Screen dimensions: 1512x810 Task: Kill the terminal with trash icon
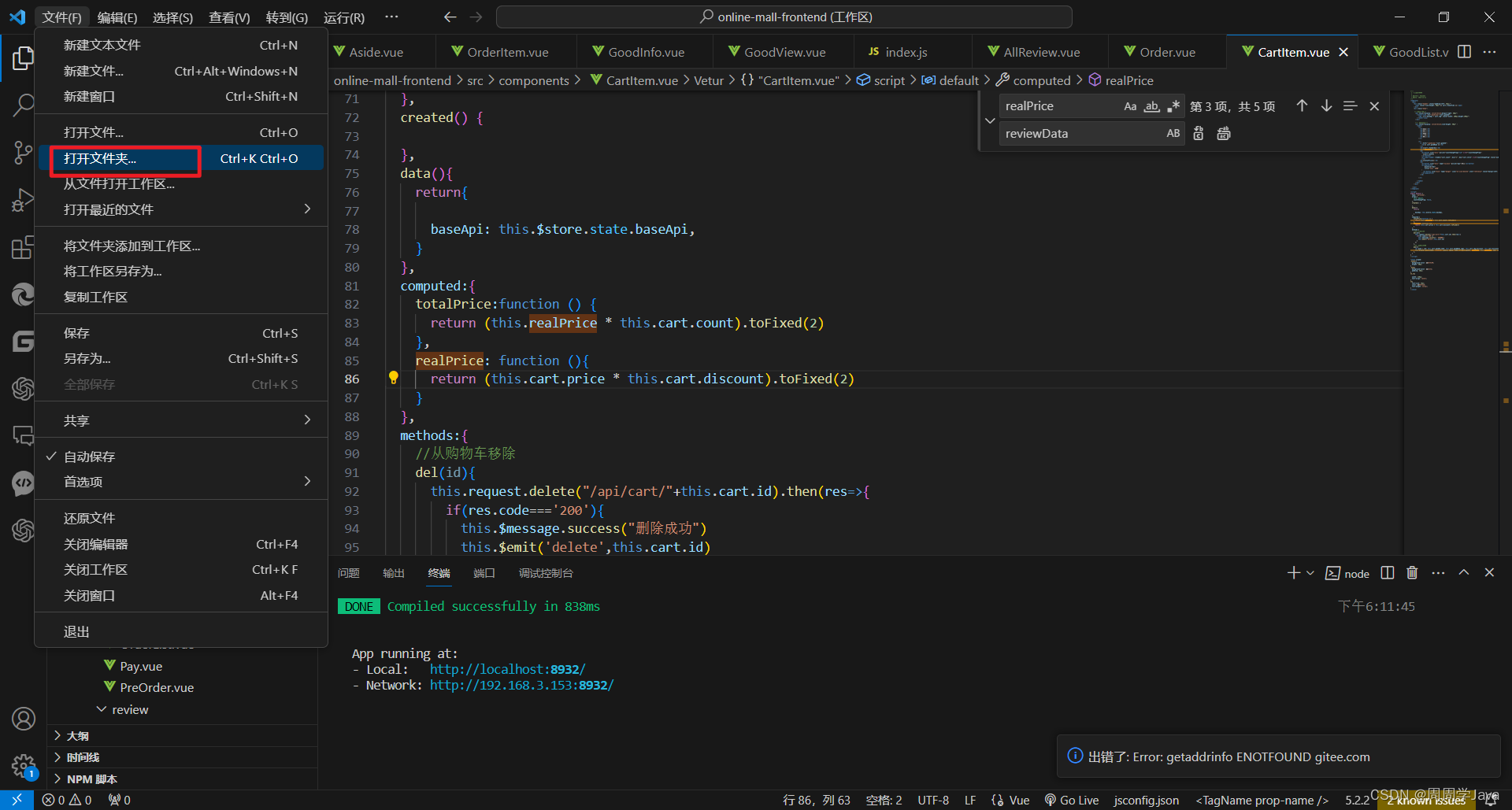[1412, 573]
